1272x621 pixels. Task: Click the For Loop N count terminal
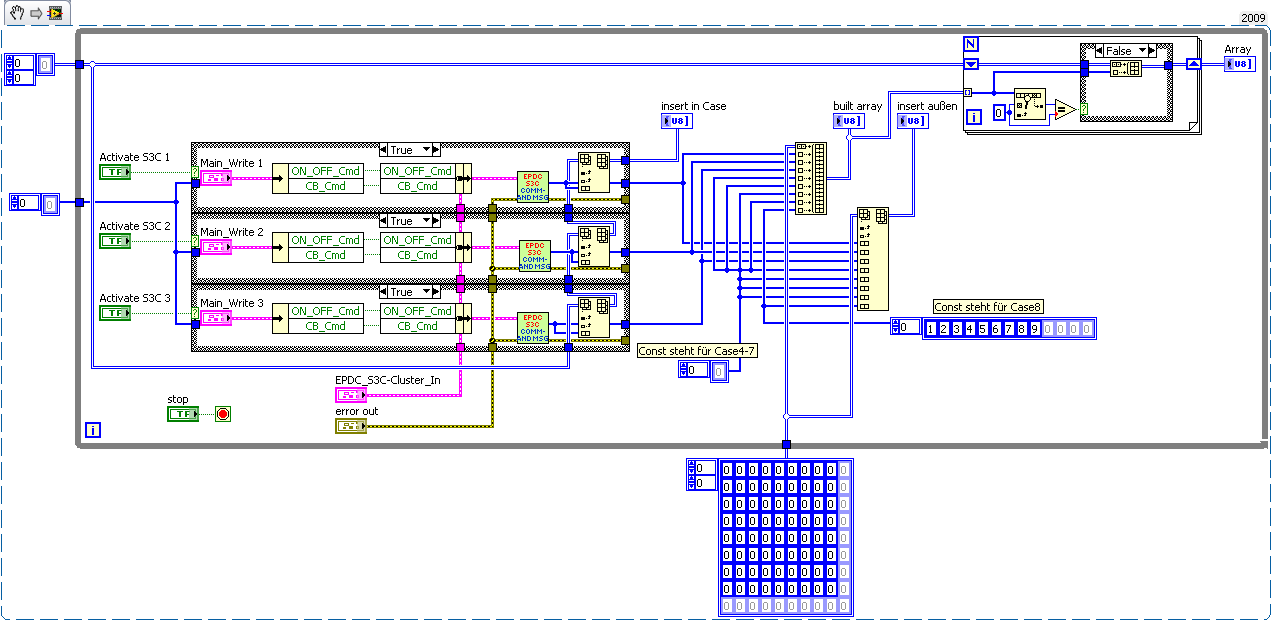click(970, 43)
